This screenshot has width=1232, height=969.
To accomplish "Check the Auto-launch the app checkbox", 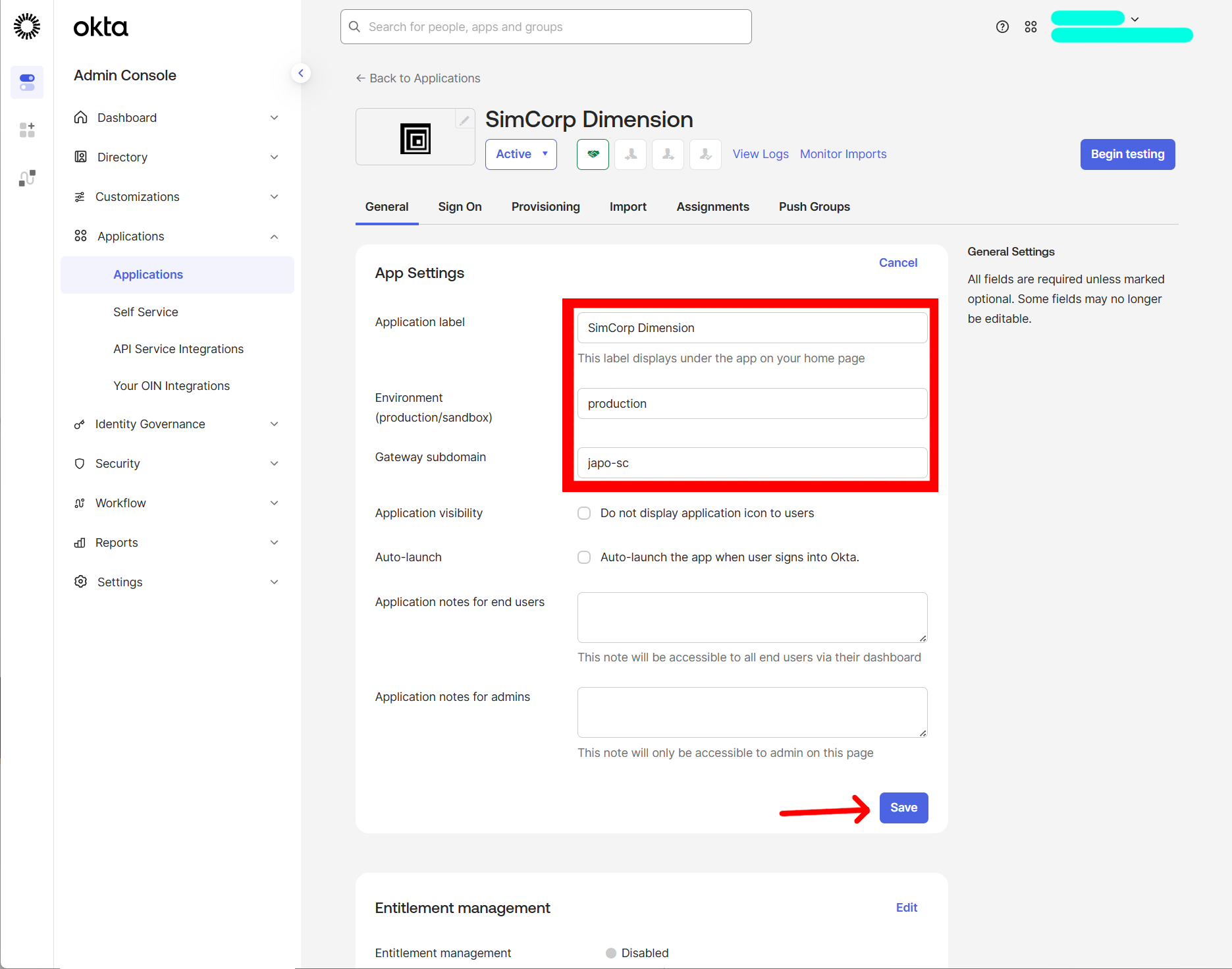I will (584, 557).
